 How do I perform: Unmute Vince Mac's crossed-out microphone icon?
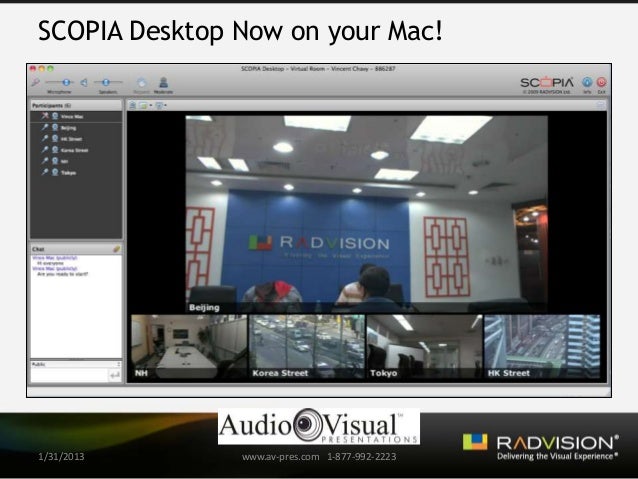pyautogui.click(x=45, y=116)
